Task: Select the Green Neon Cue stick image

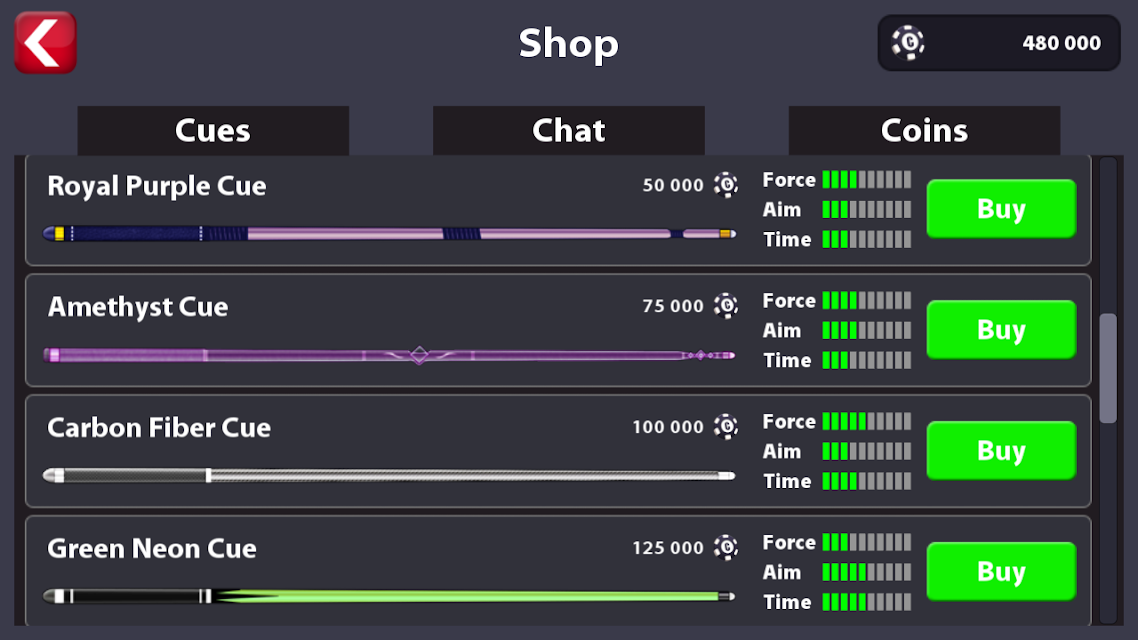Action: 390,596
